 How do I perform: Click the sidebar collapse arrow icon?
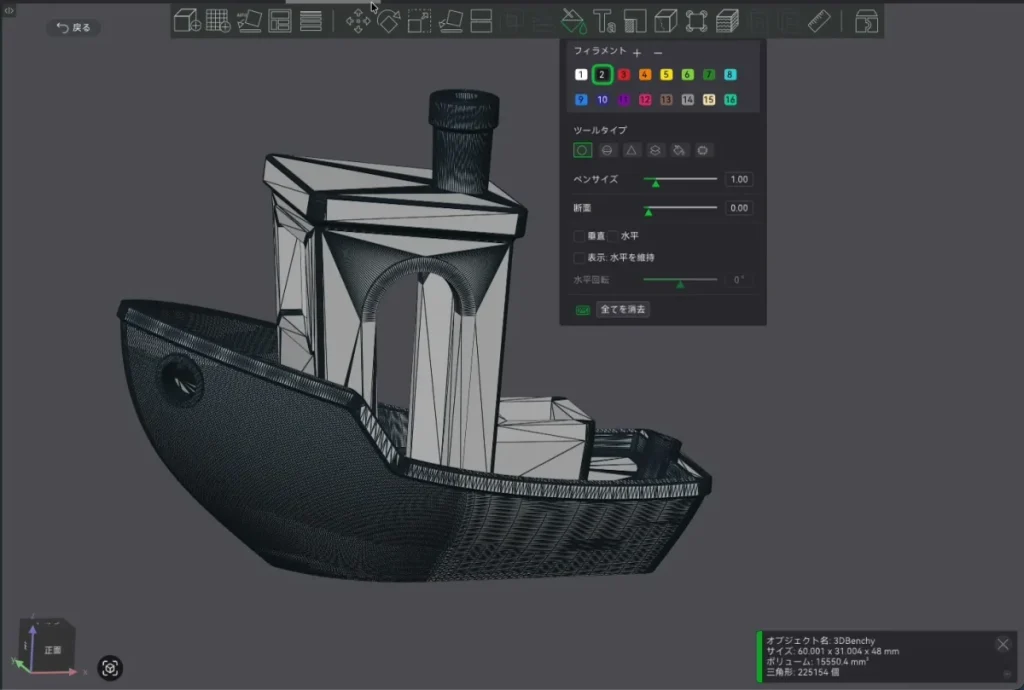pyautogui.click(x=9, y=10)
